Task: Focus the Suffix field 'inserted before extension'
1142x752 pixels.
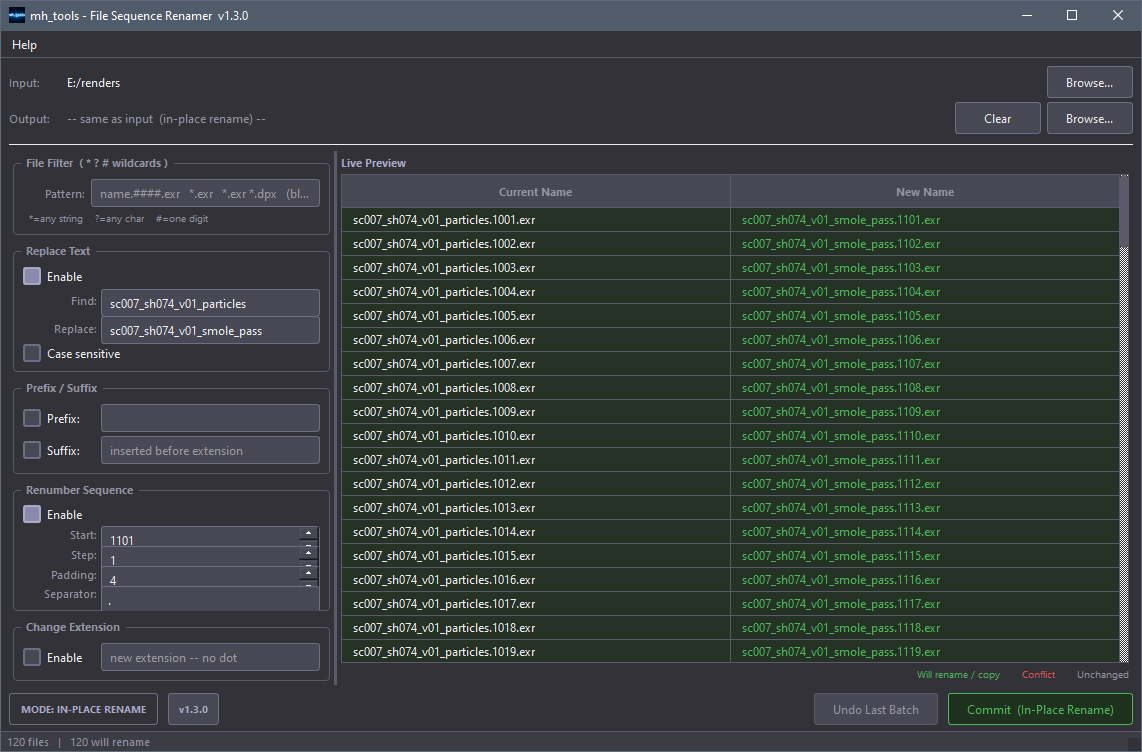Action: pos(210,451)
